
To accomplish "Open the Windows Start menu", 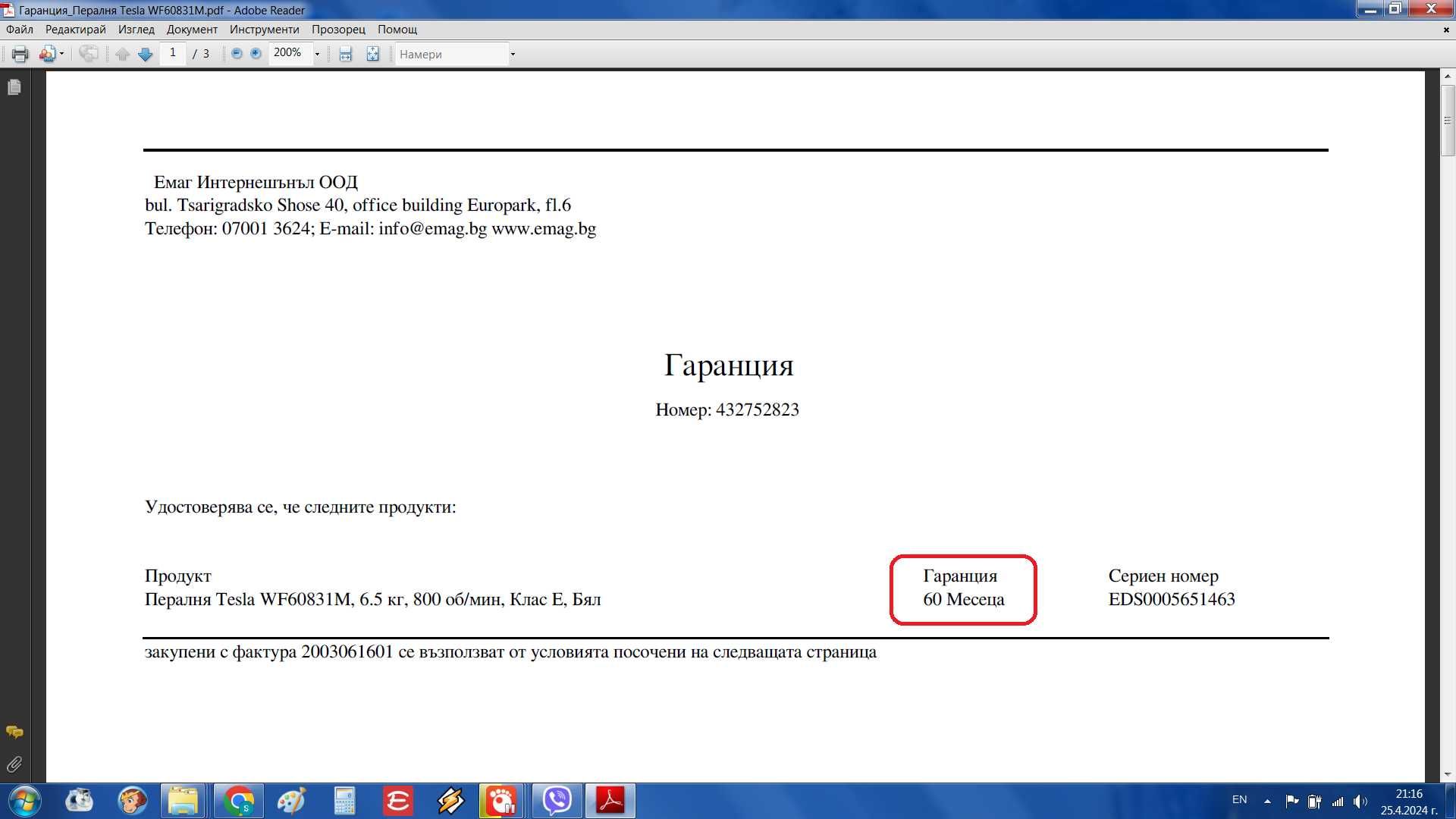I will pyautogui.click(x=24, y=801).
